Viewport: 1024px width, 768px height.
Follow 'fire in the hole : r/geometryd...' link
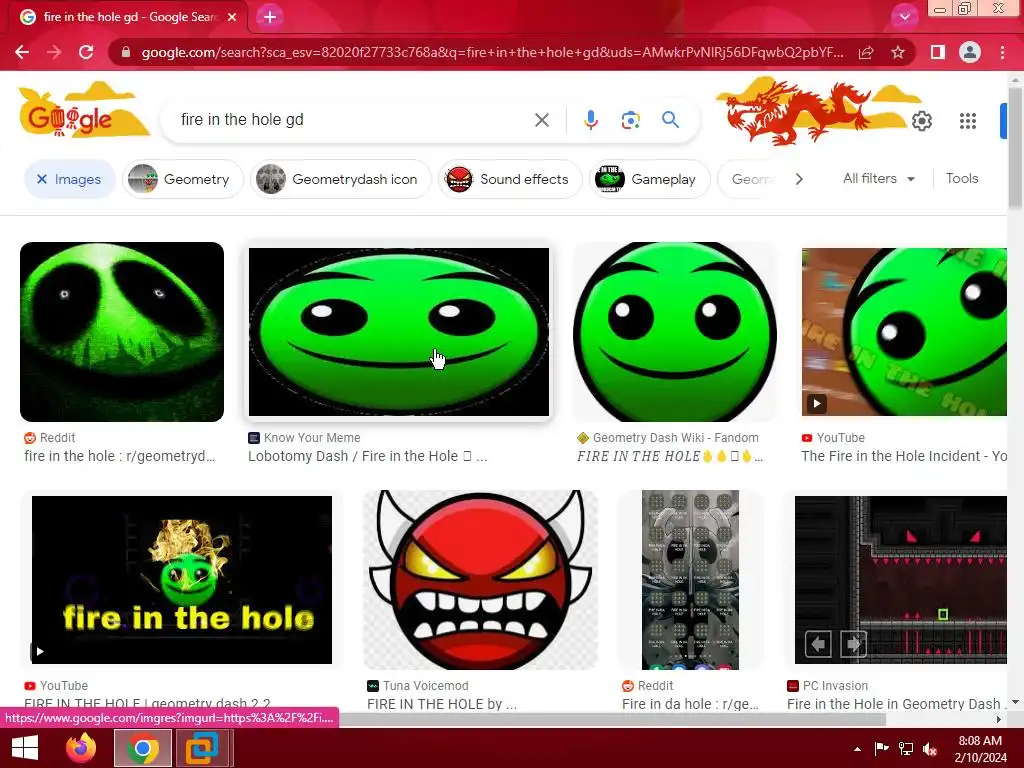[120, 456]
